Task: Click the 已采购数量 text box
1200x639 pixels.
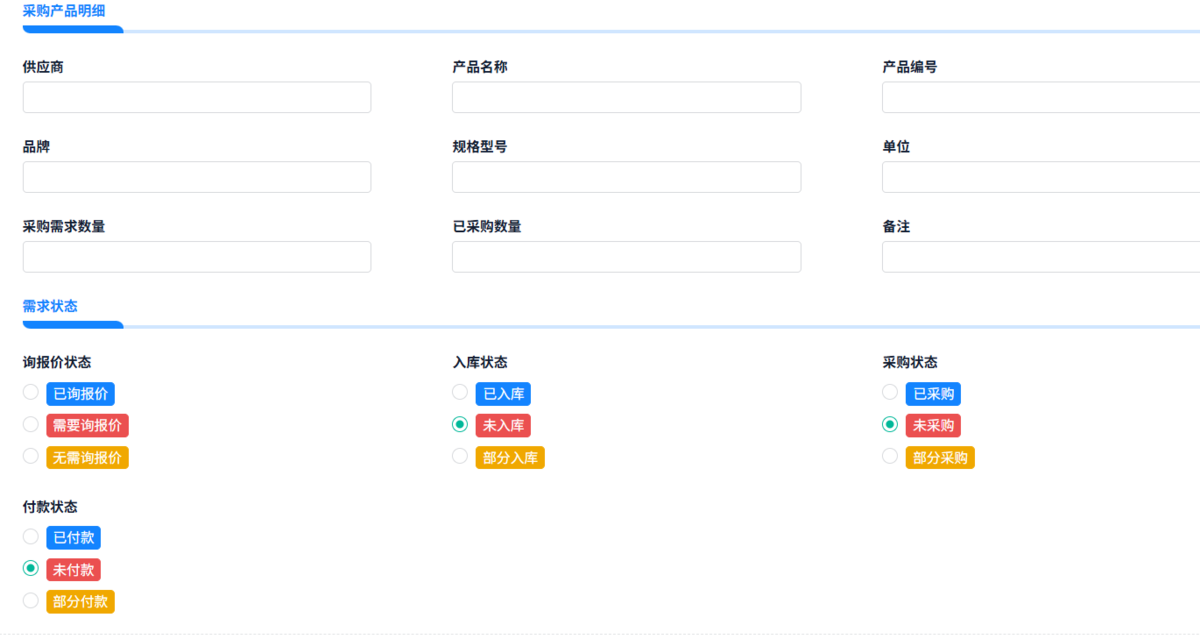Action: point(626,257)
